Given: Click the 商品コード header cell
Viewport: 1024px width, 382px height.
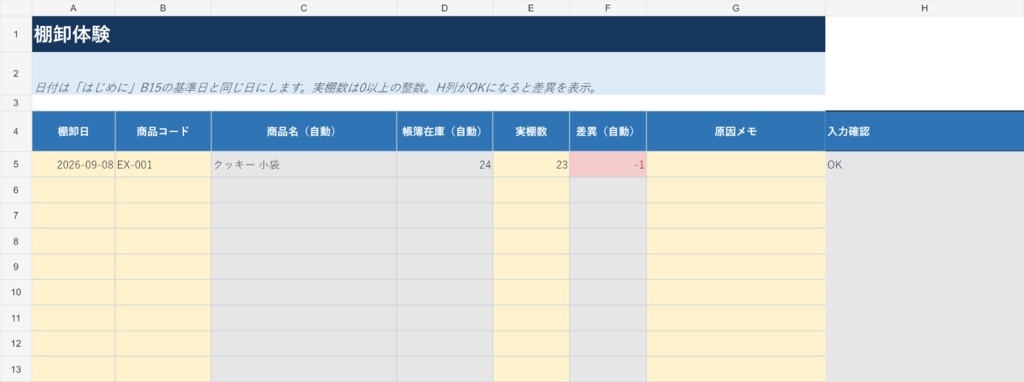Looking at the screenshot, I should 163,131.
